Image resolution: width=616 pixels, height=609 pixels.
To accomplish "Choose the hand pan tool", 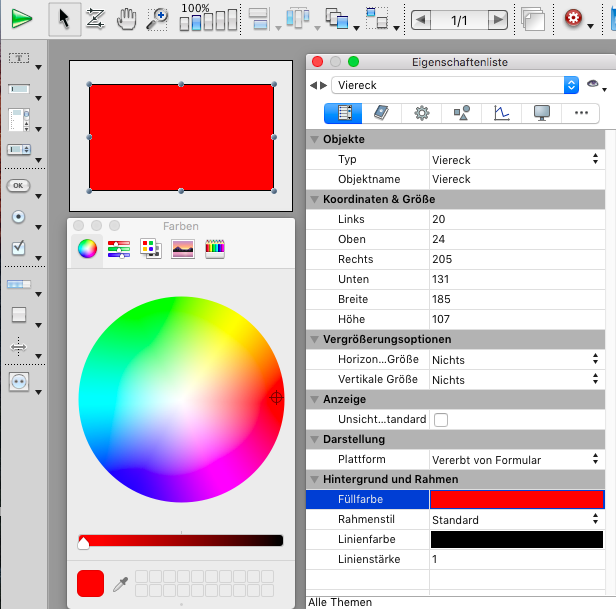I will point(126,18).
